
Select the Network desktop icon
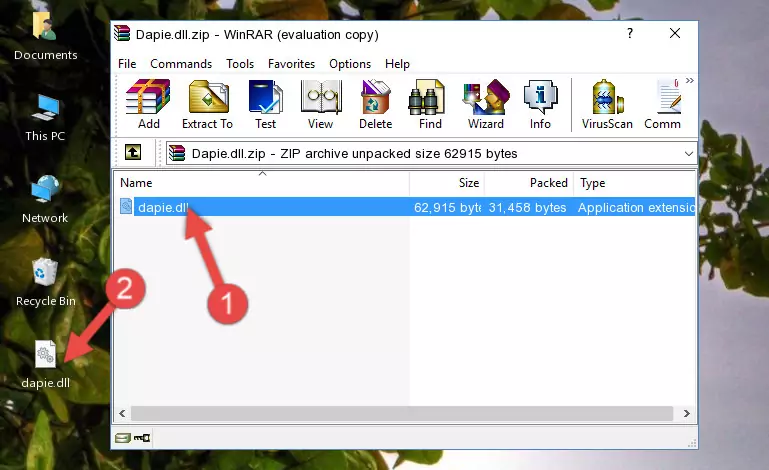click(45, 199)
